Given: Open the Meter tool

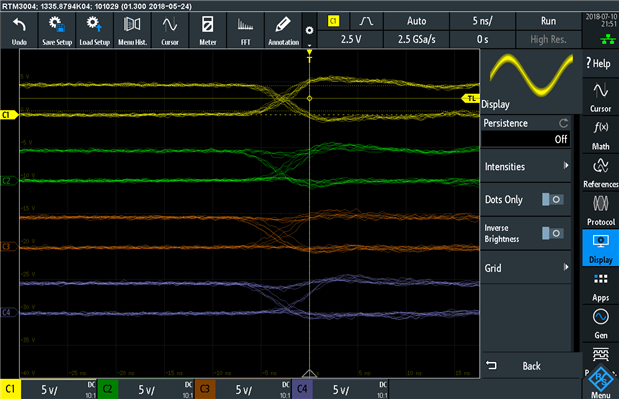Looking at the screenshot, I should [x=208, y=30].
